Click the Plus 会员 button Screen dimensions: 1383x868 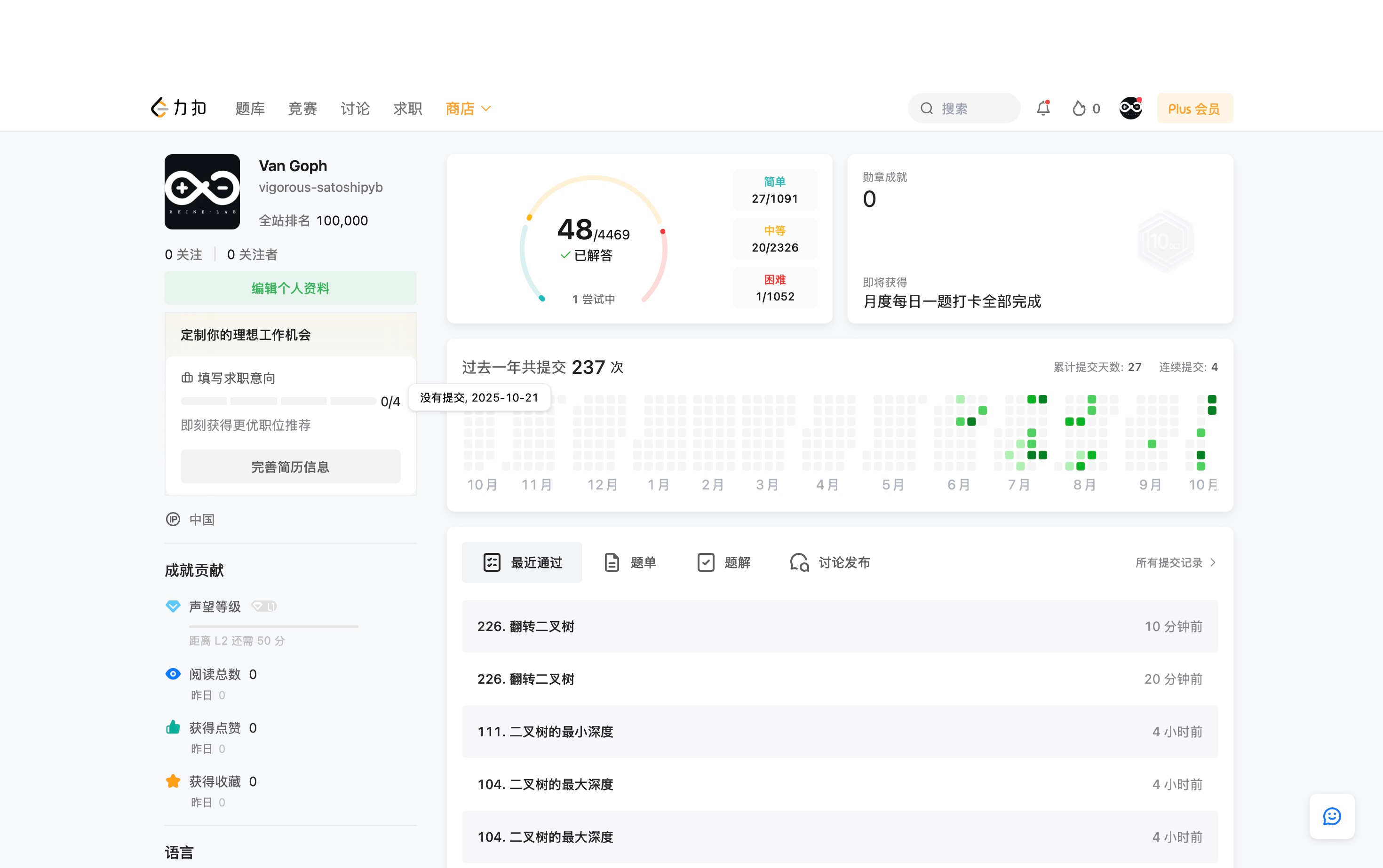(x=1195, y=109)
